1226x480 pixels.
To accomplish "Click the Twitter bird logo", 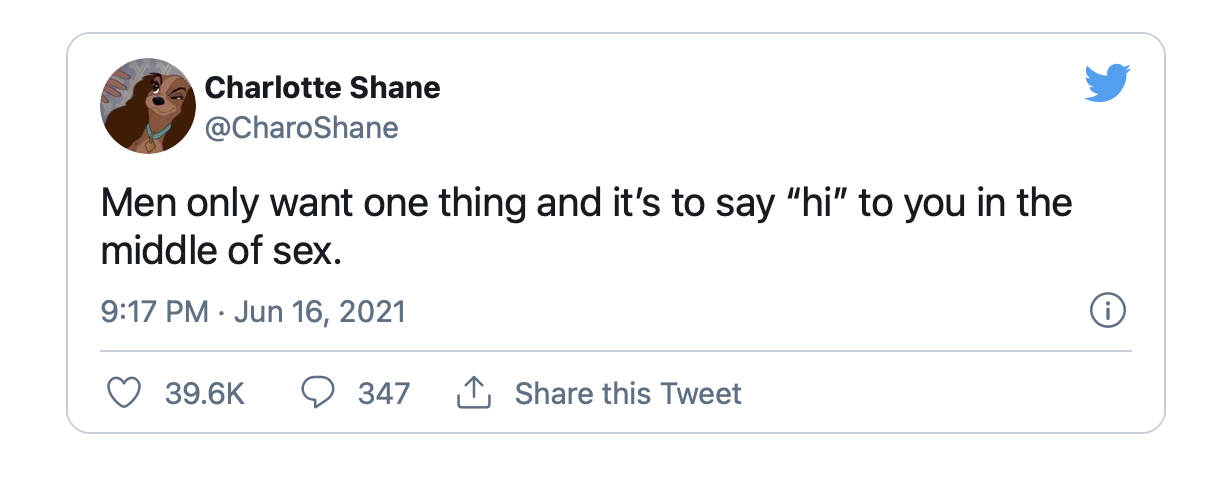I will pyautogui.click(x=1107, y=82).
